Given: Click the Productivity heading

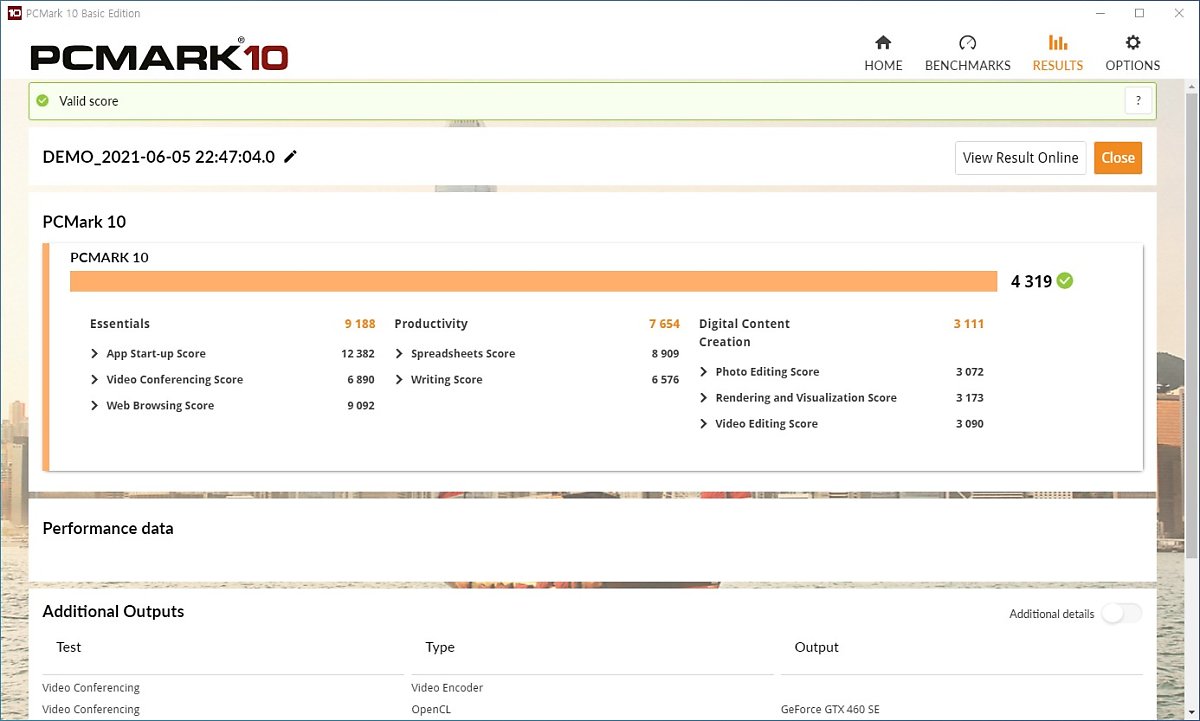Looking at the screenshot, I should pos(431,324).
